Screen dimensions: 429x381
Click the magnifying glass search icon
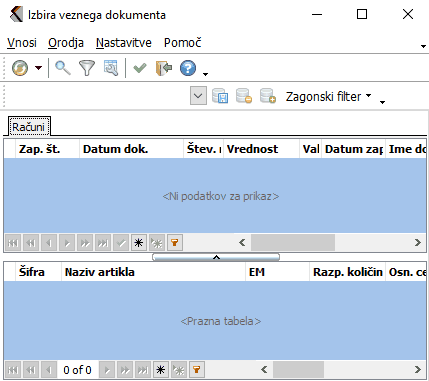click(x=63, y=68)
